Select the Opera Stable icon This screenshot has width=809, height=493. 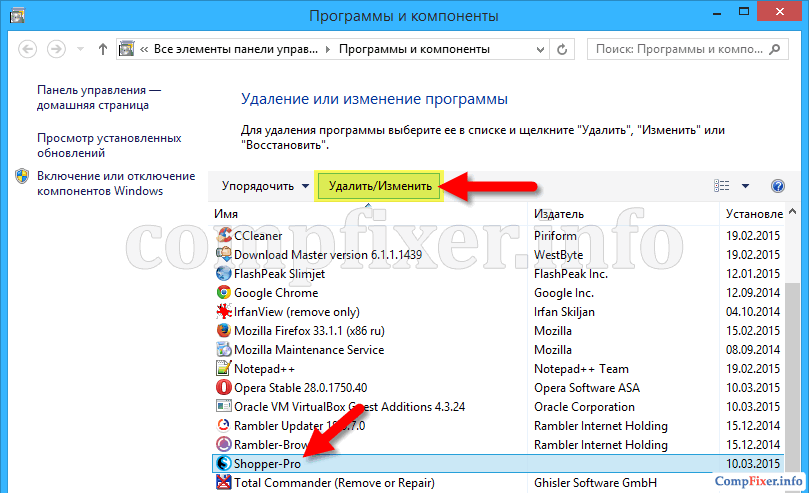[x=224, y=388]
